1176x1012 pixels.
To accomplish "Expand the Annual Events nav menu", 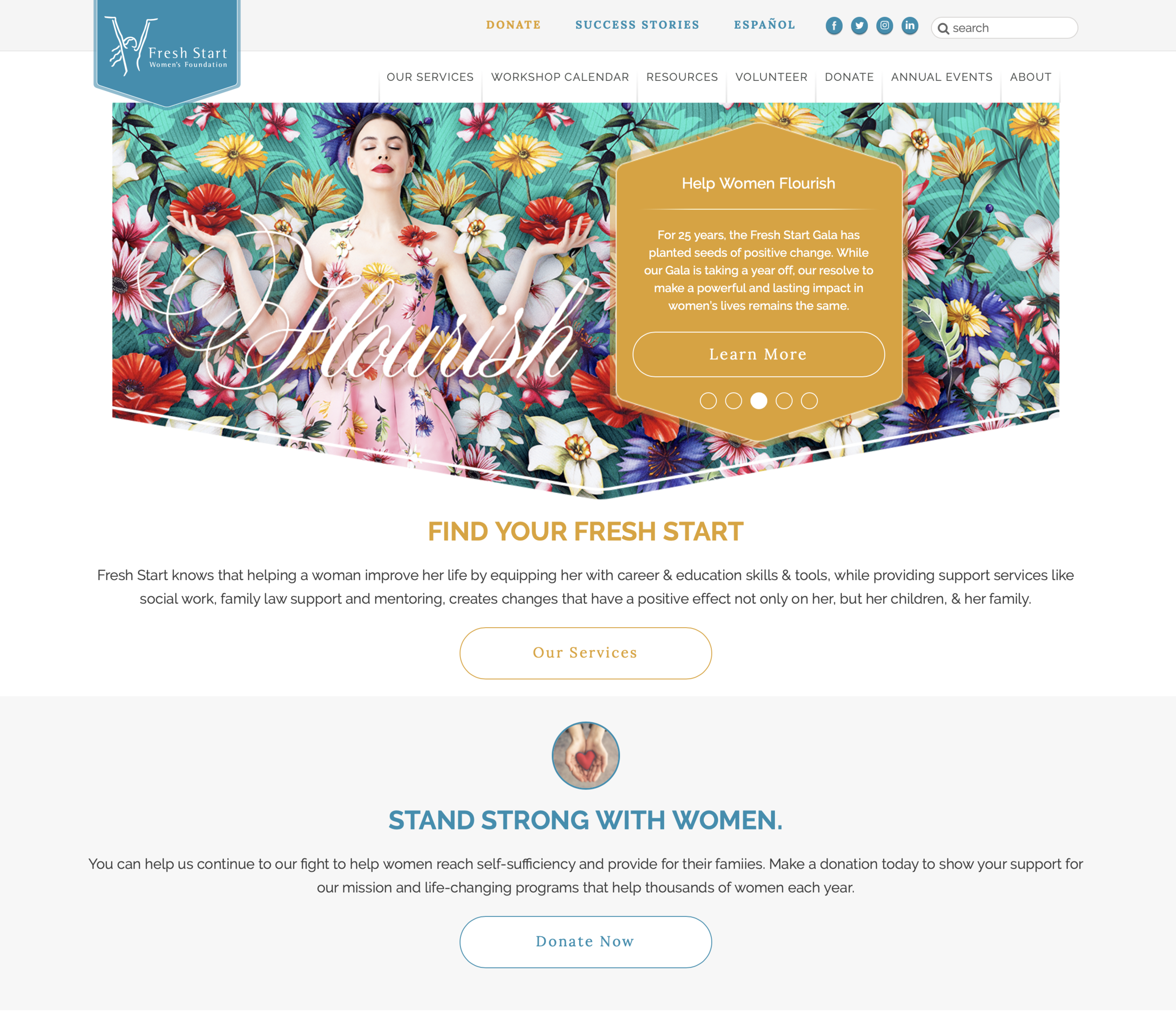I will click(942, 77).
